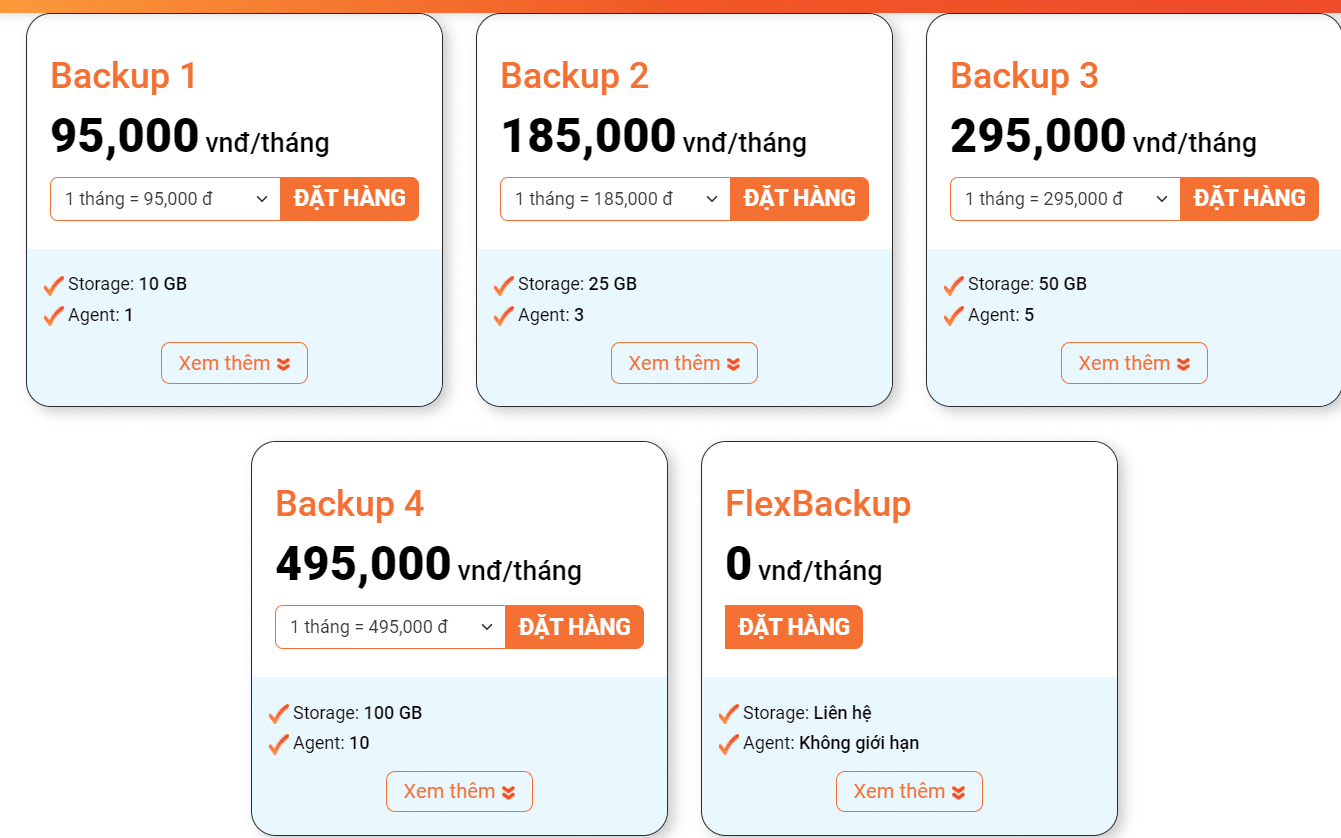The image size is (1341, 838).
Task: Expand Xem thêm details for Backup 3
Action: click(x=1134, y=363)
